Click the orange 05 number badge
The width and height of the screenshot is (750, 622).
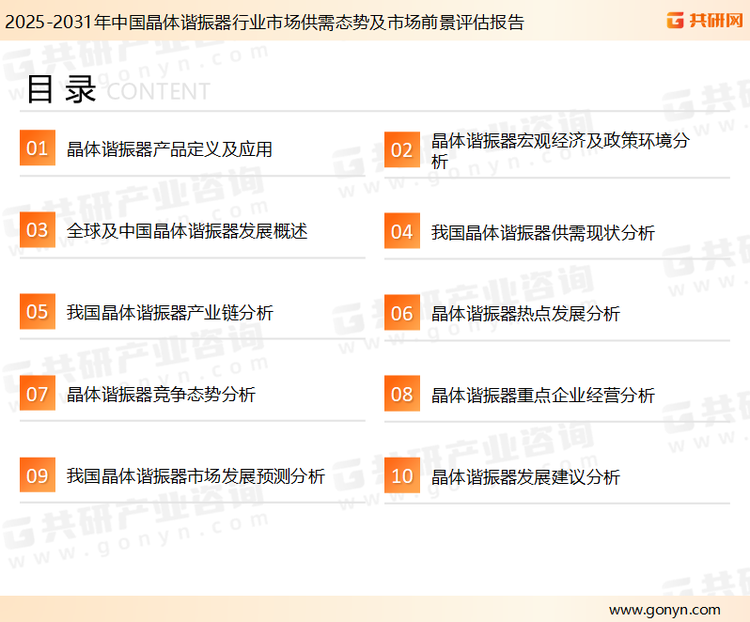pos(37,311)
